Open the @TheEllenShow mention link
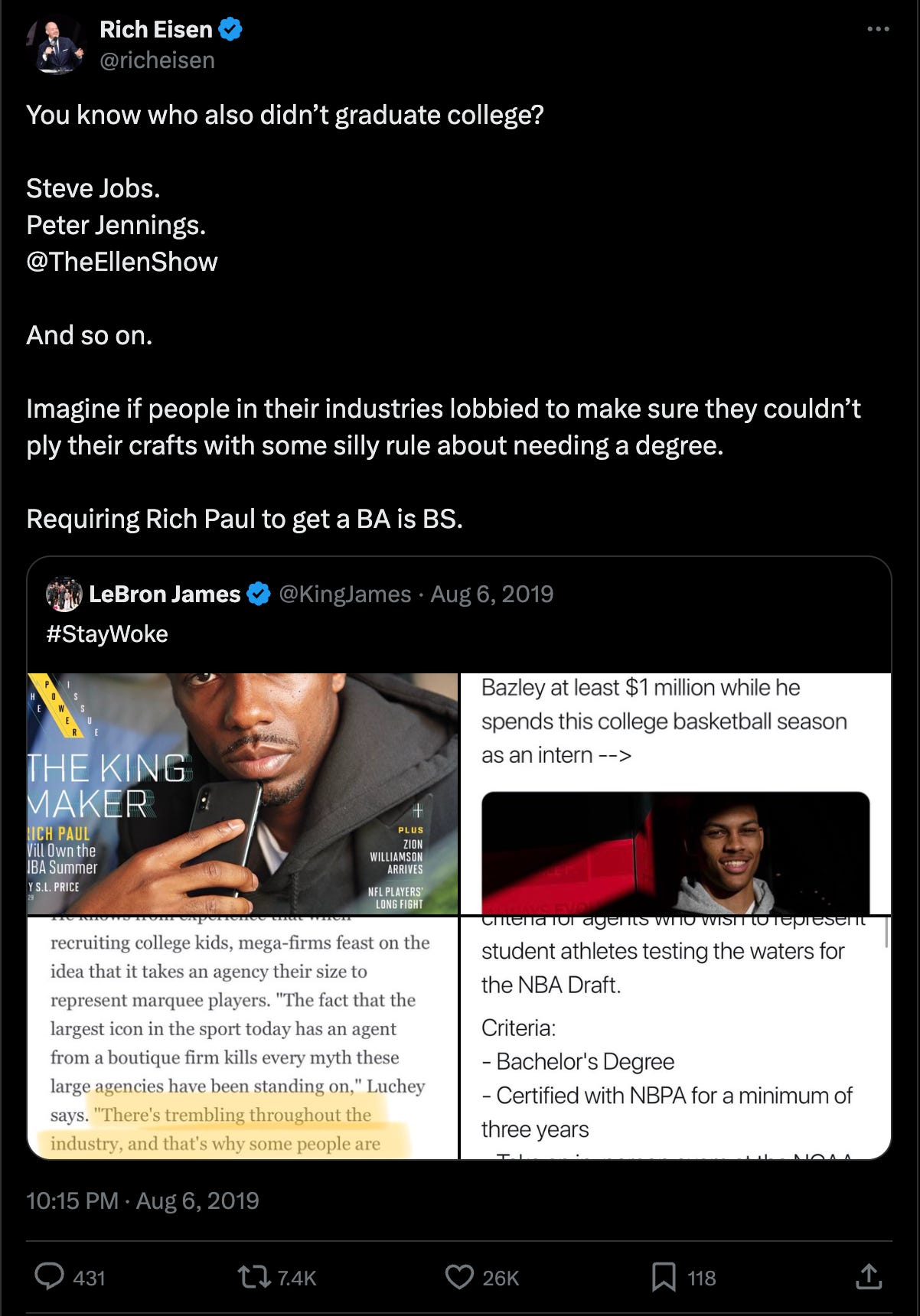This screenshot has width=920, height=1316. (x=122, y=262)
